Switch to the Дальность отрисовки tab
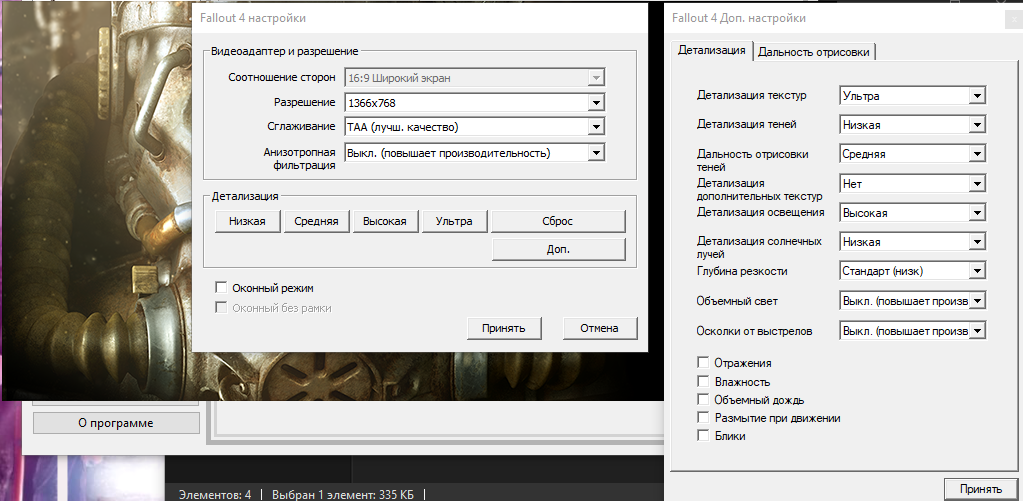Viewport: 1023px width, 501px height. point(816,52)
